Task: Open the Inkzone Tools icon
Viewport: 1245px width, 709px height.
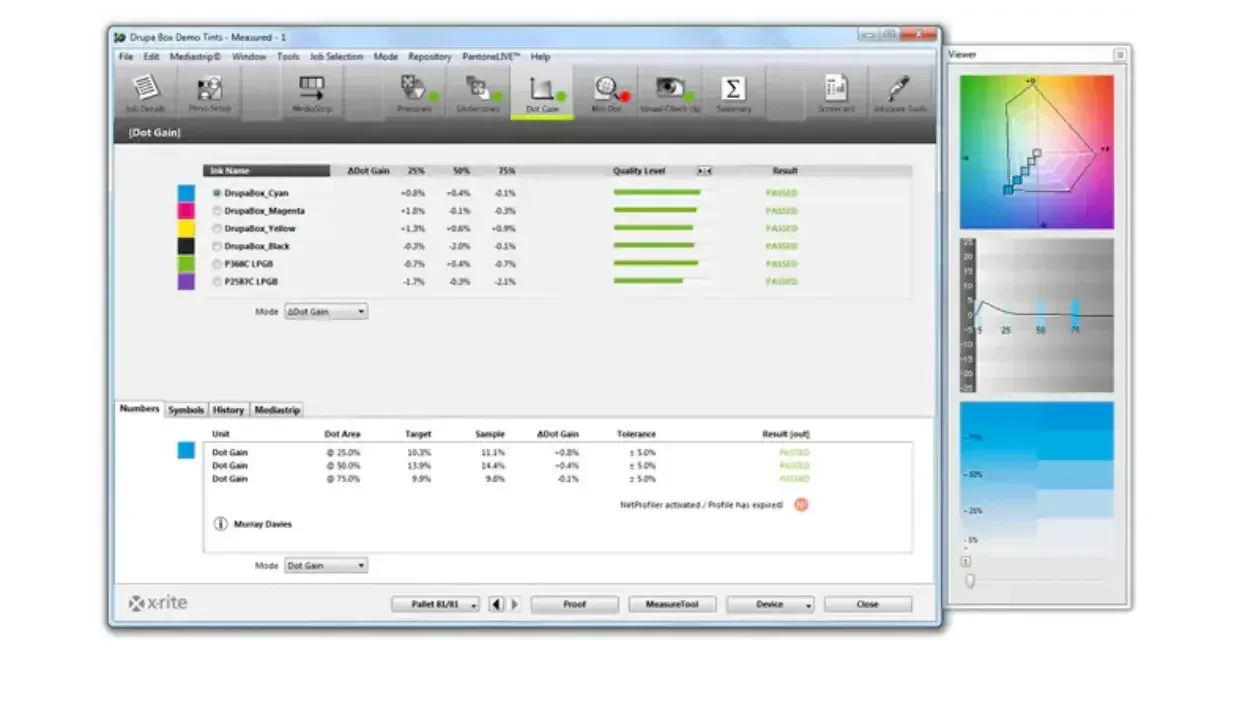Action: click(899, 92)
